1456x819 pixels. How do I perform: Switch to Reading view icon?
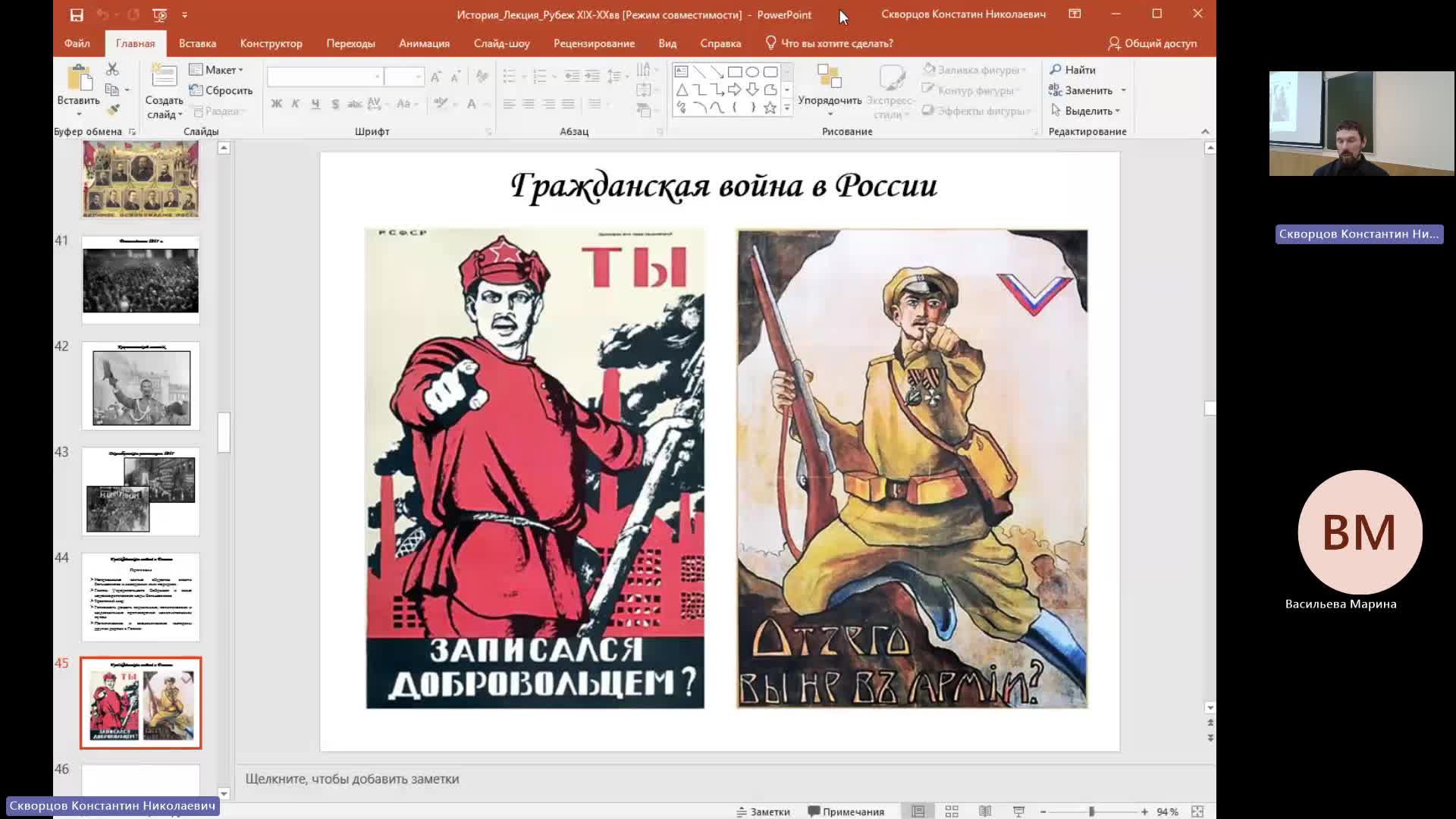(985, 811)
